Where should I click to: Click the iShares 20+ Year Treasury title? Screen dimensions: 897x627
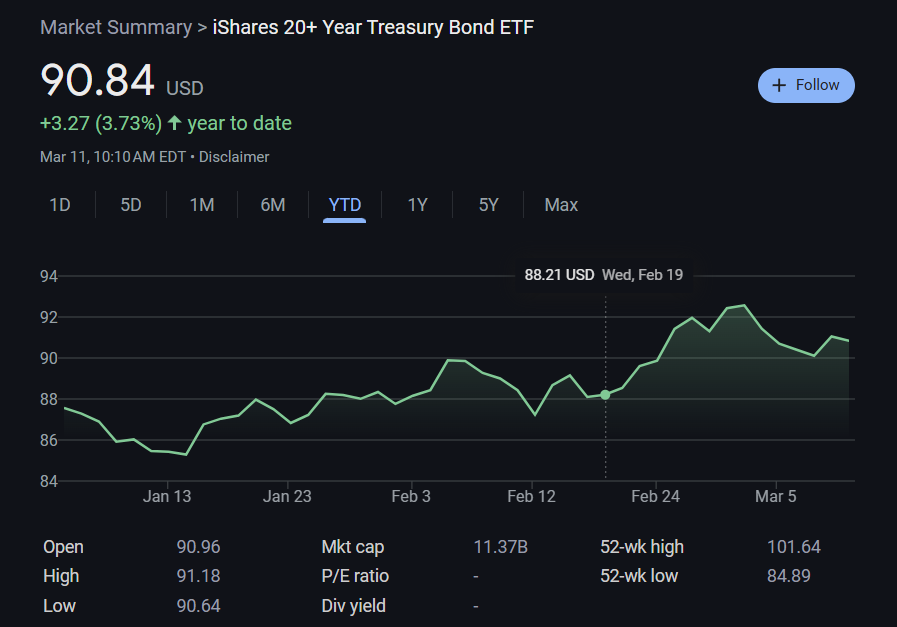click(x=373, y=27)
